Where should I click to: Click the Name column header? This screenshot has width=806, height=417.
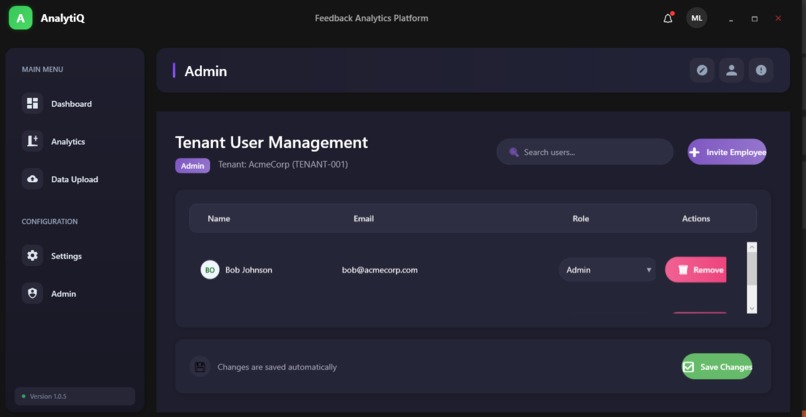219,219
